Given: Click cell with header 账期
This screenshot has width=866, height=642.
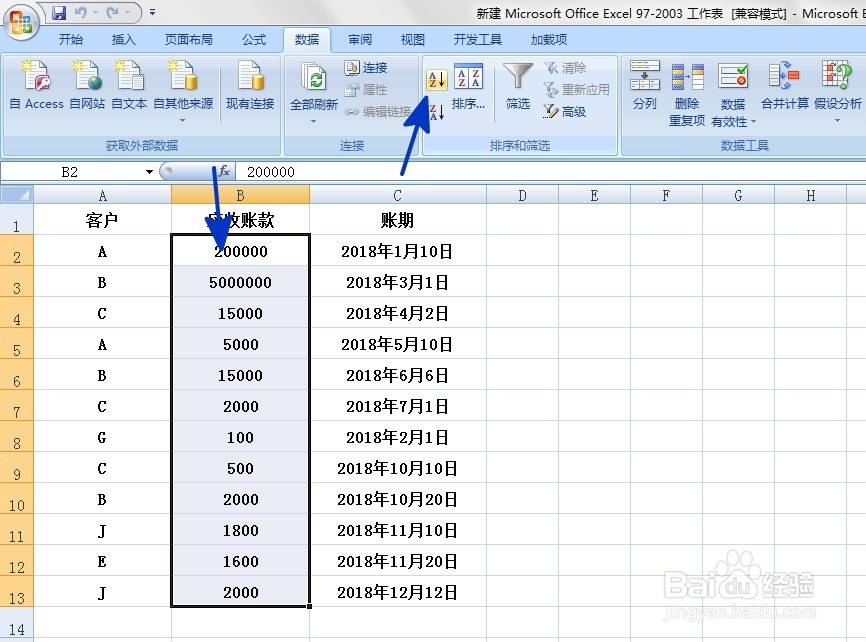Looking at the screenshot, I should 398,220.
